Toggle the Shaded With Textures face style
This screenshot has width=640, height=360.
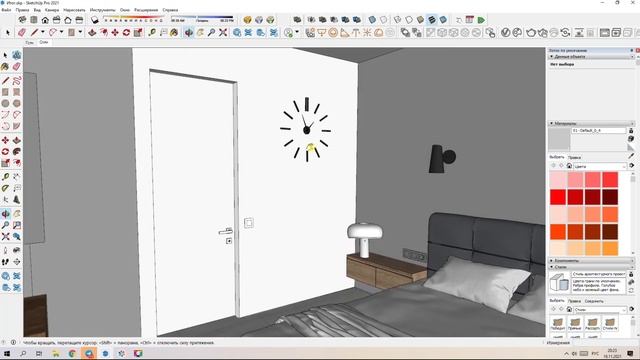(432, 20)
